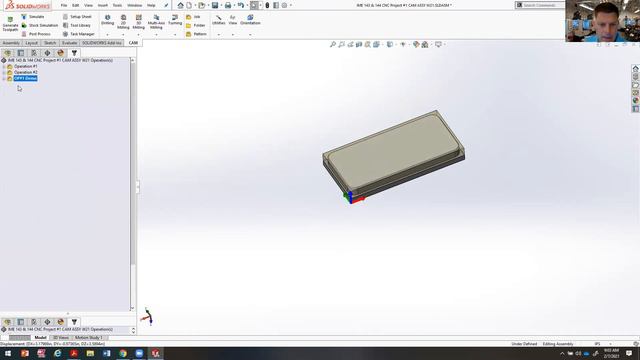
Task: Open the Utilities tool
Action: coord(219,20)
